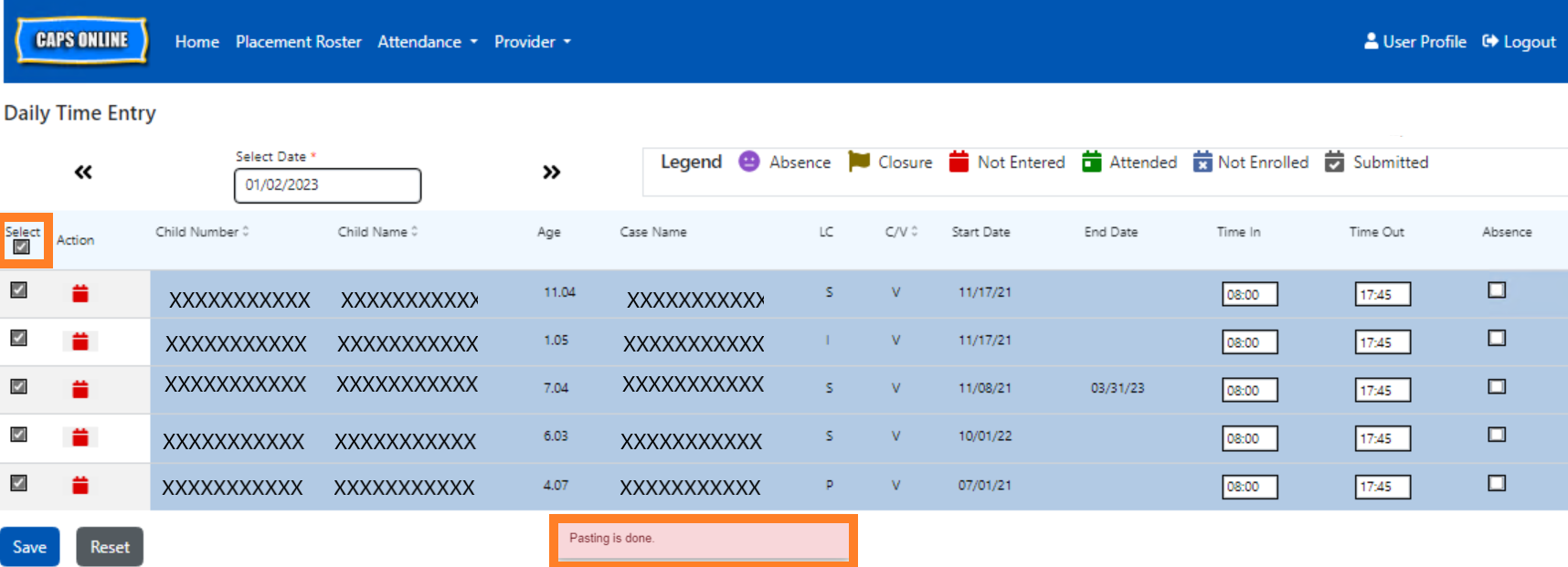Toggle the Select all header checkbox
1568x567 pixels.
click(x=22, y=247)
